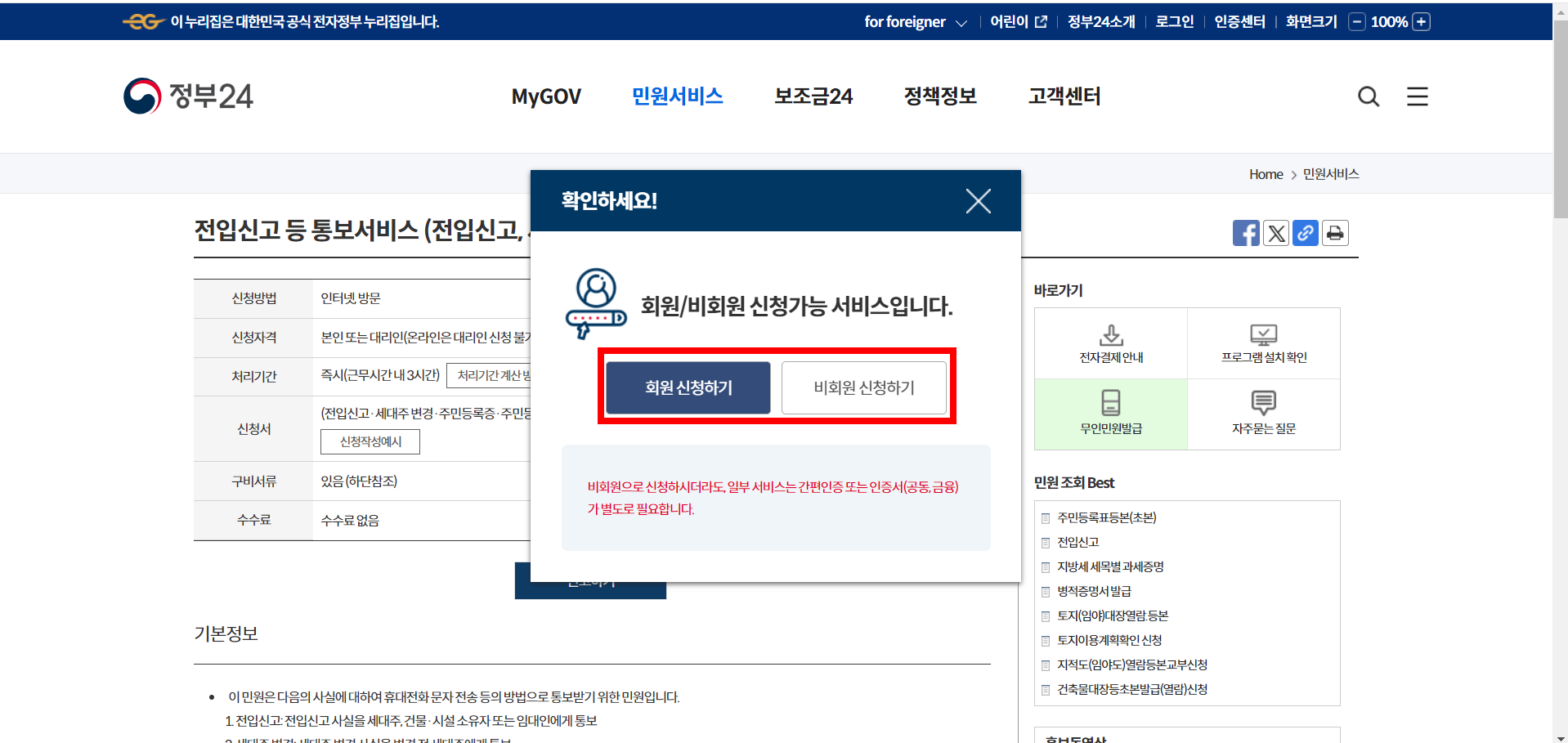
Task: Increase screen size with the plus control
Action: [x=1422, y=22]
